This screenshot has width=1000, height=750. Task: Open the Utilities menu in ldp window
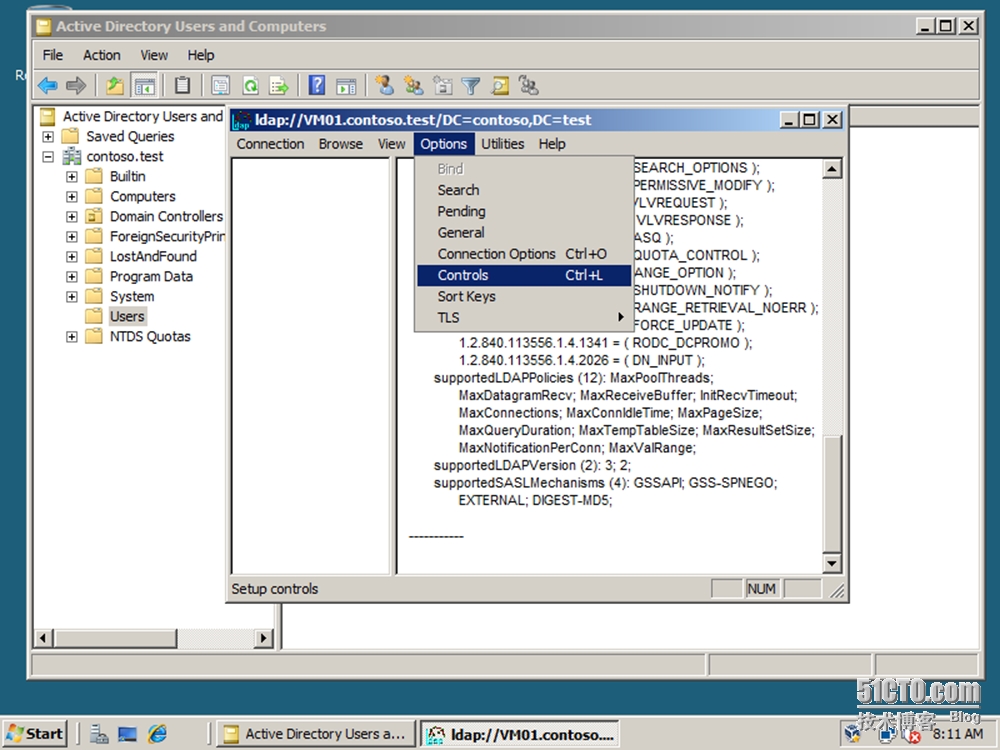[x=503, y=144]
